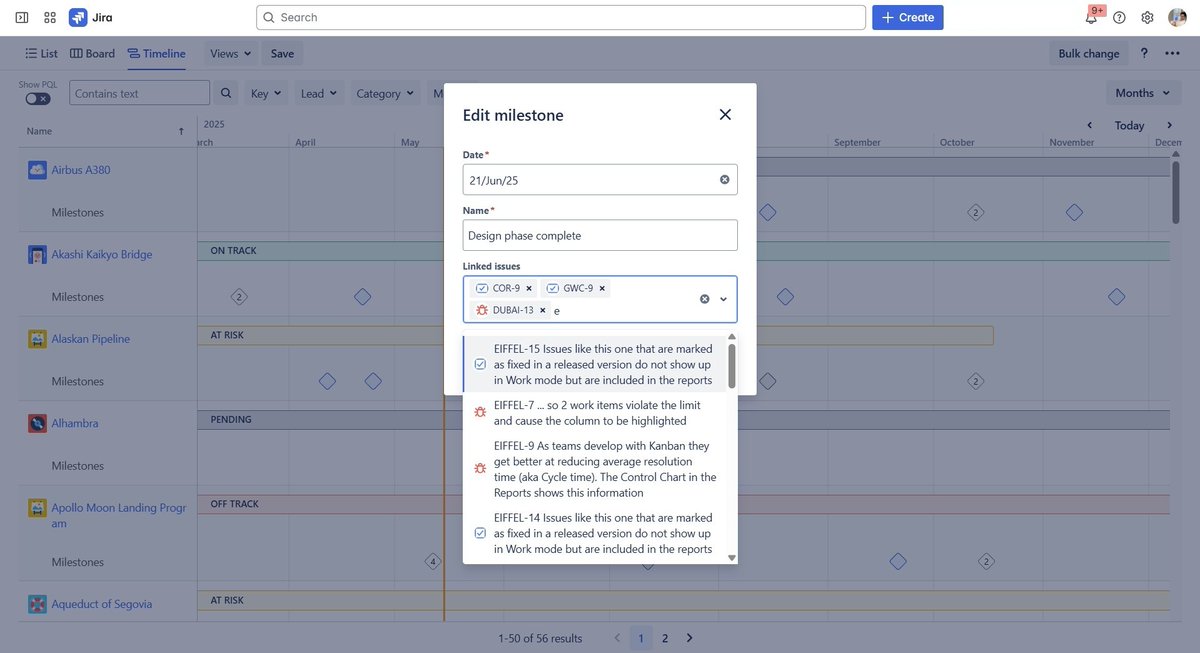1200x653 pixels.
Task: Open the Views dropdown
Action: pos(231,53)
